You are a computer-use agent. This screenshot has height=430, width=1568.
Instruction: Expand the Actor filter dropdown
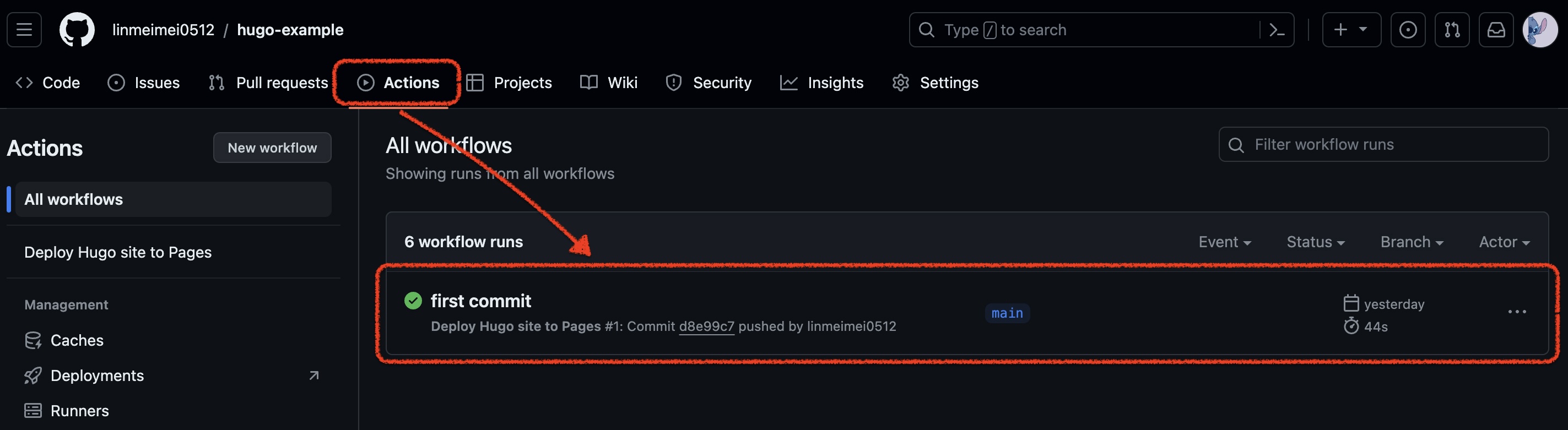(x=1504, y=242)
